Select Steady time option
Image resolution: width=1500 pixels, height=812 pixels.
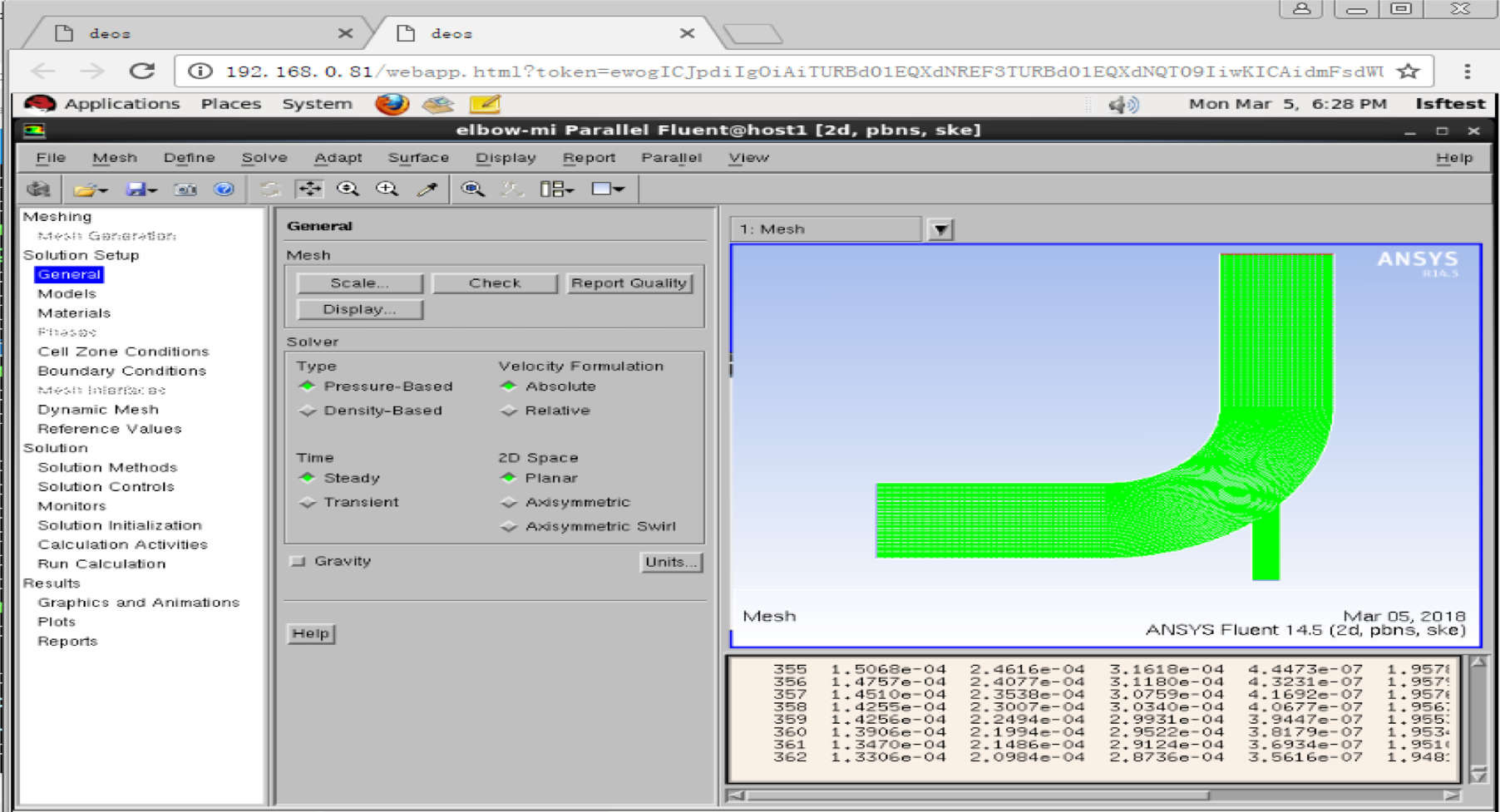(x=308, y=478)
